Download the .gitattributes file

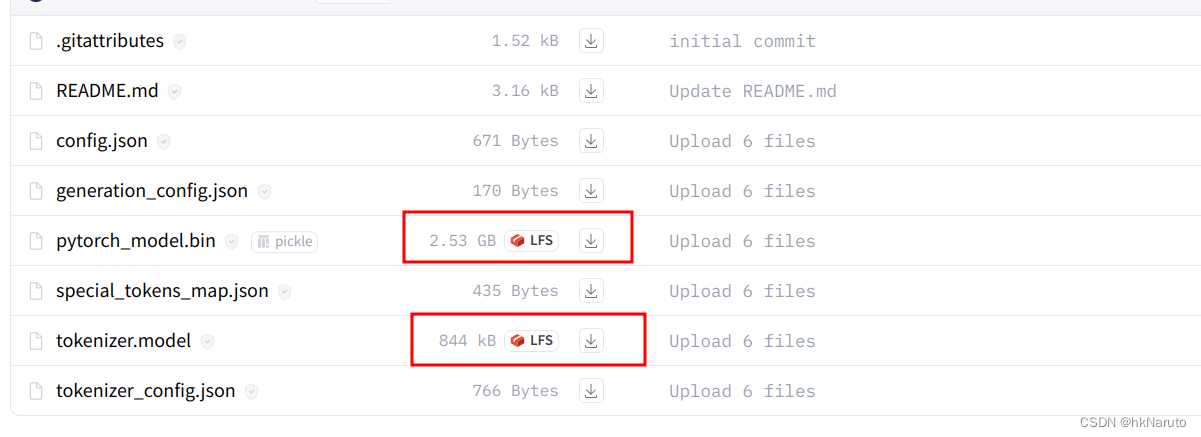coord(591,41)
